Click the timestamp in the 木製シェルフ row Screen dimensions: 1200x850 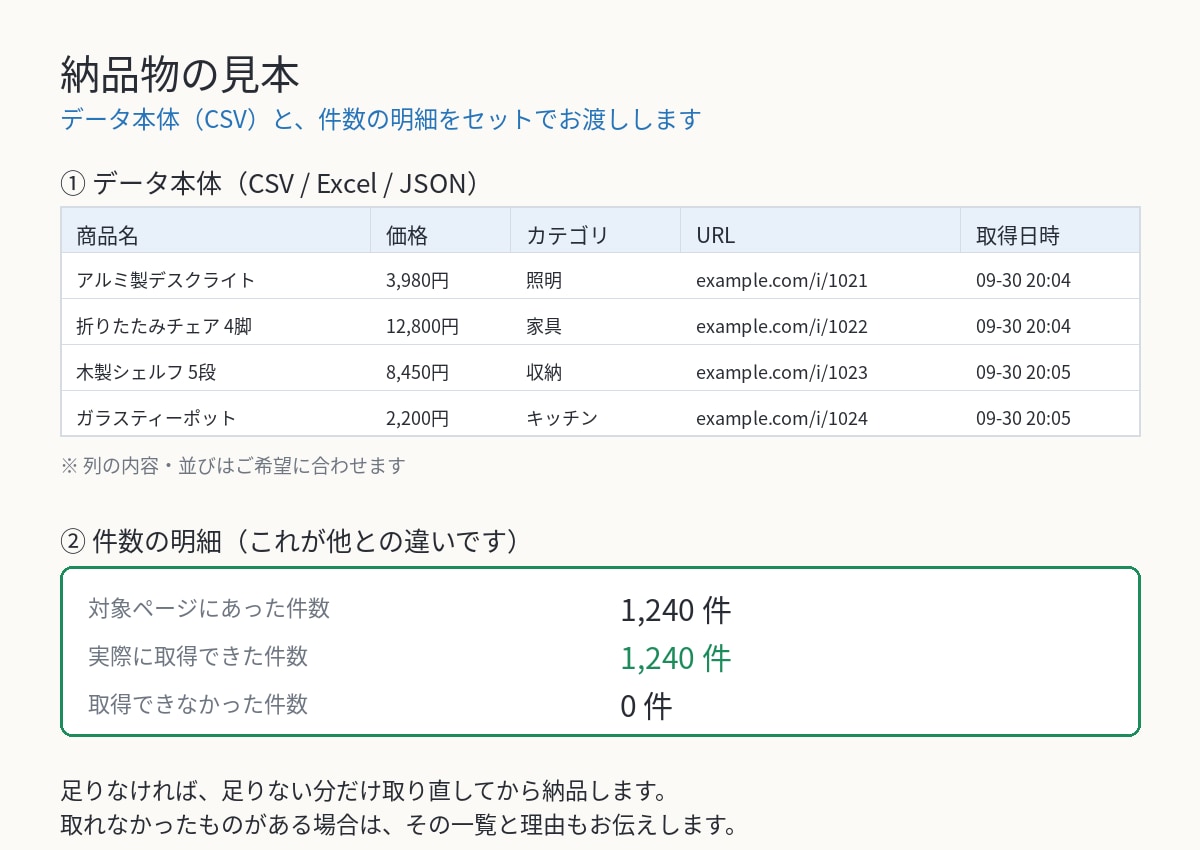(x=1023, y=372)
